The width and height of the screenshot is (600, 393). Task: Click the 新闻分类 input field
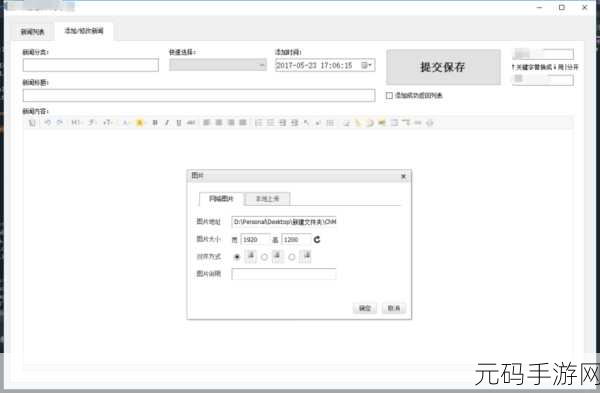tap(91, 65)
